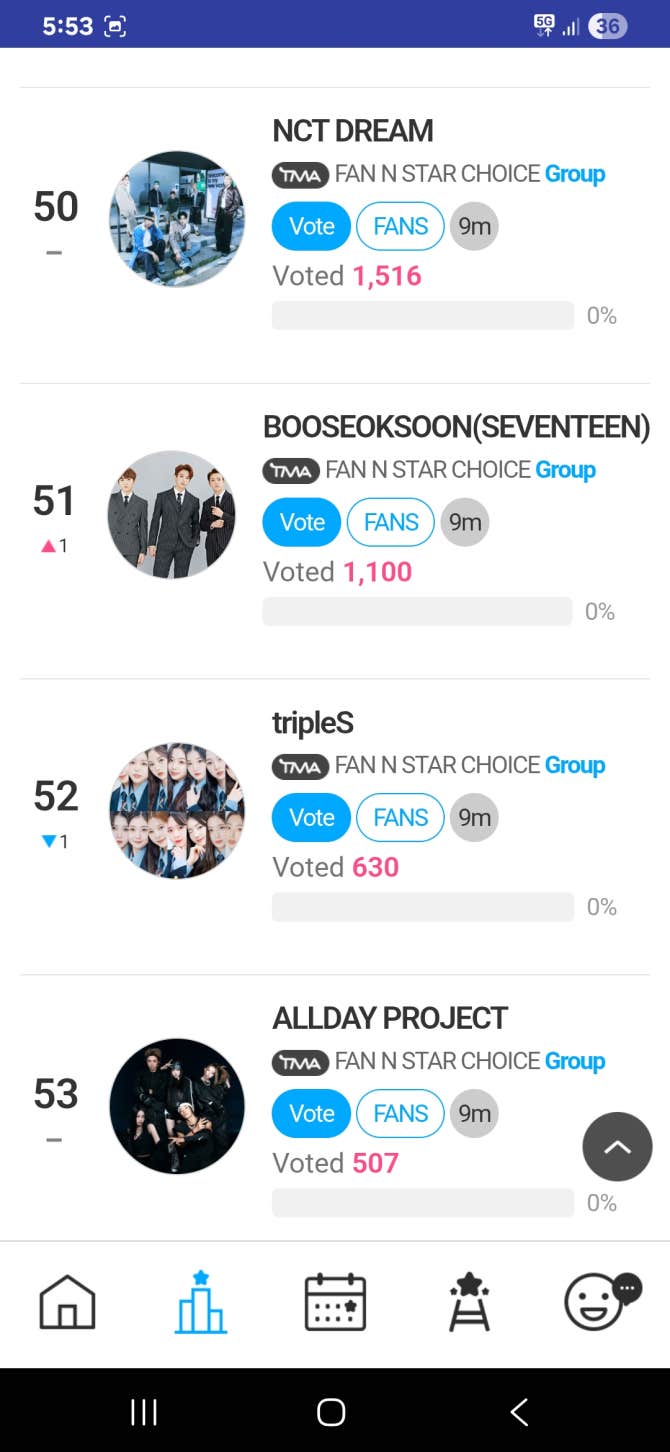The height and width of the screenshot is (1452, 670).
Task: Tap the scroll-to-top arrow button
Action: (617, 1147)
